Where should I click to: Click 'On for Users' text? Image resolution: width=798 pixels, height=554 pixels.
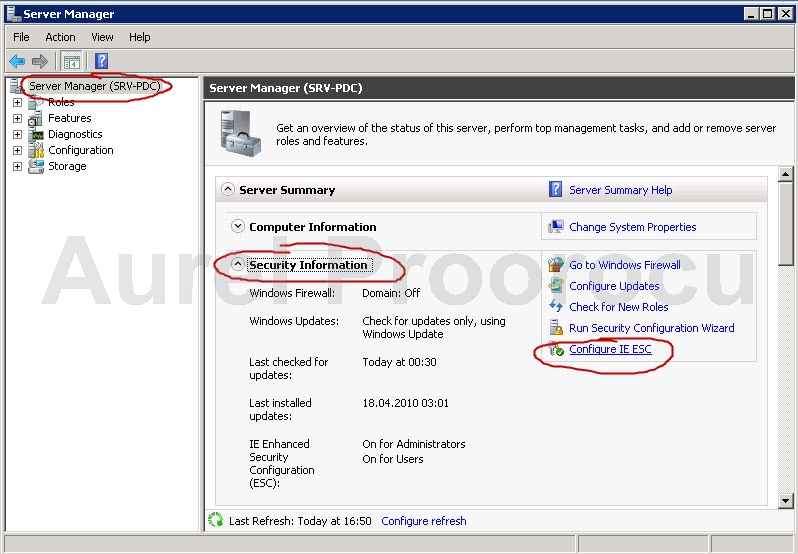(392, 459)
